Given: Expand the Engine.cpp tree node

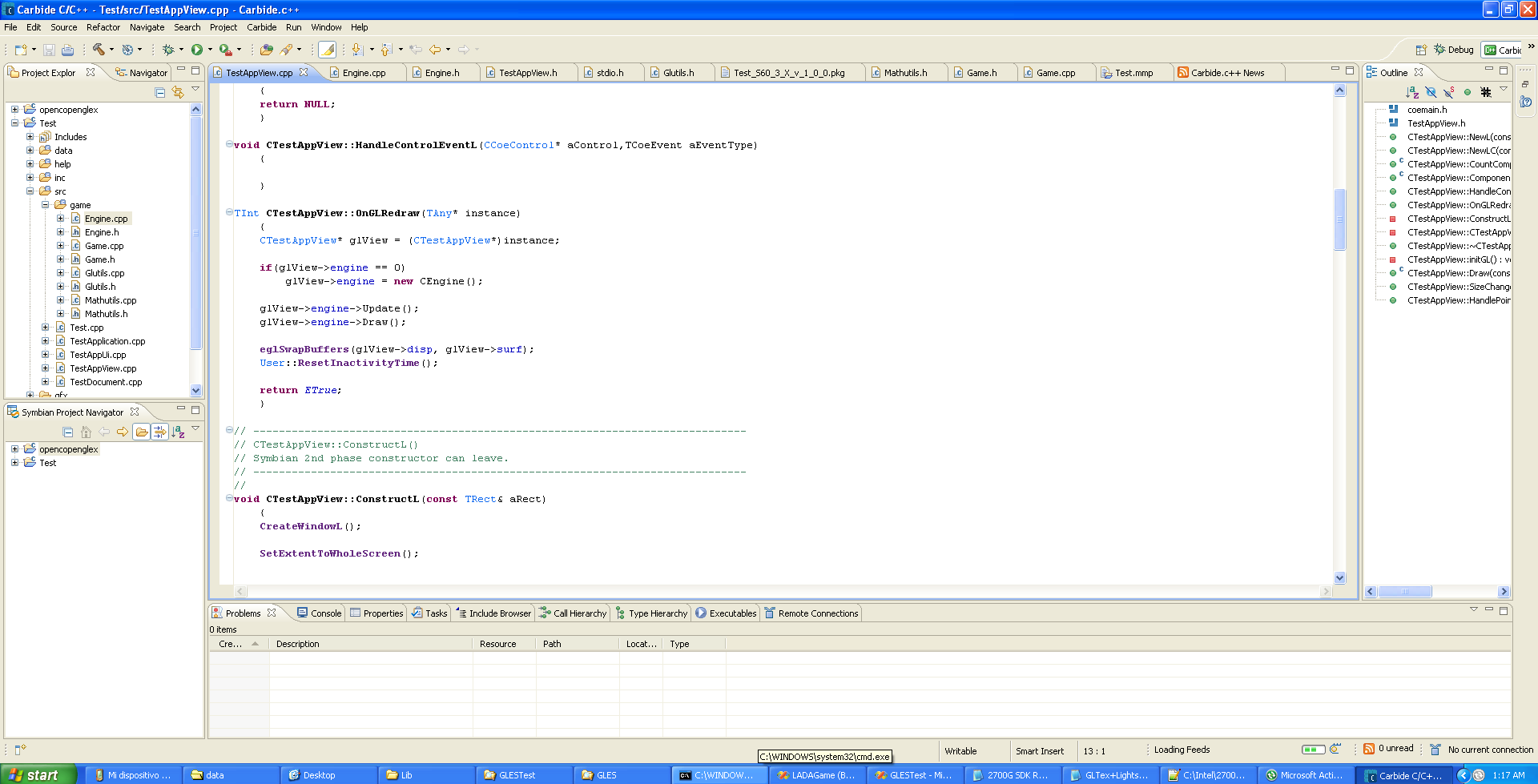Looking at the screenshot, I should tap(61, 219).
